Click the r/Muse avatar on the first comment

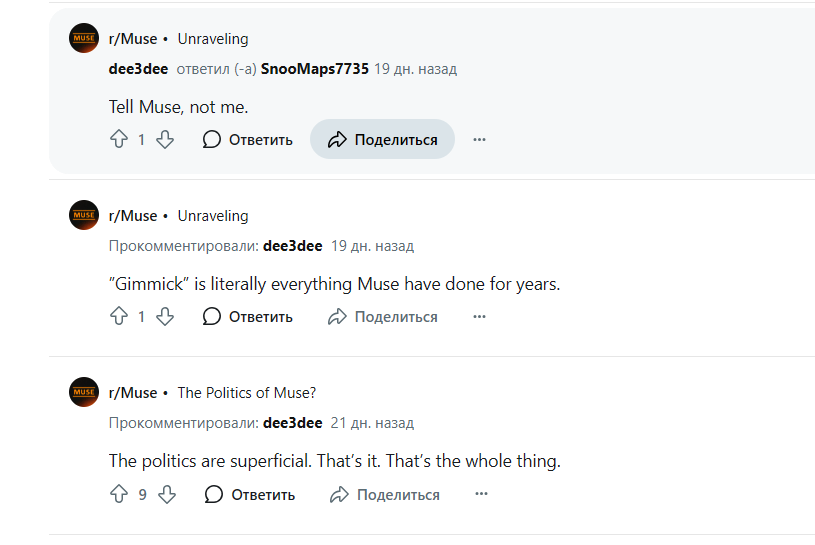84,39
